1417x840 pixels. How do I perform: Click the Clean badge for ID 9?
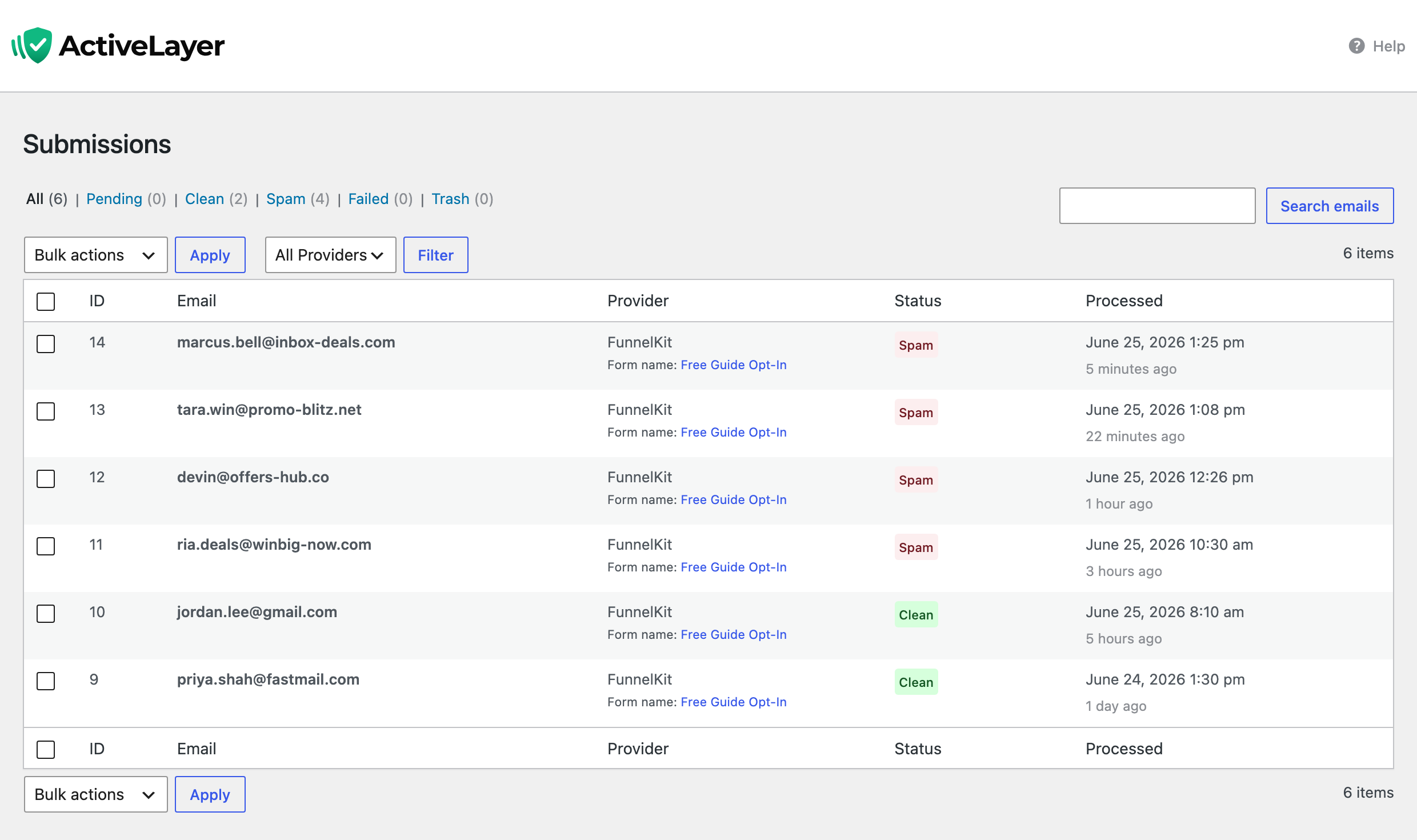click(916, 682)
